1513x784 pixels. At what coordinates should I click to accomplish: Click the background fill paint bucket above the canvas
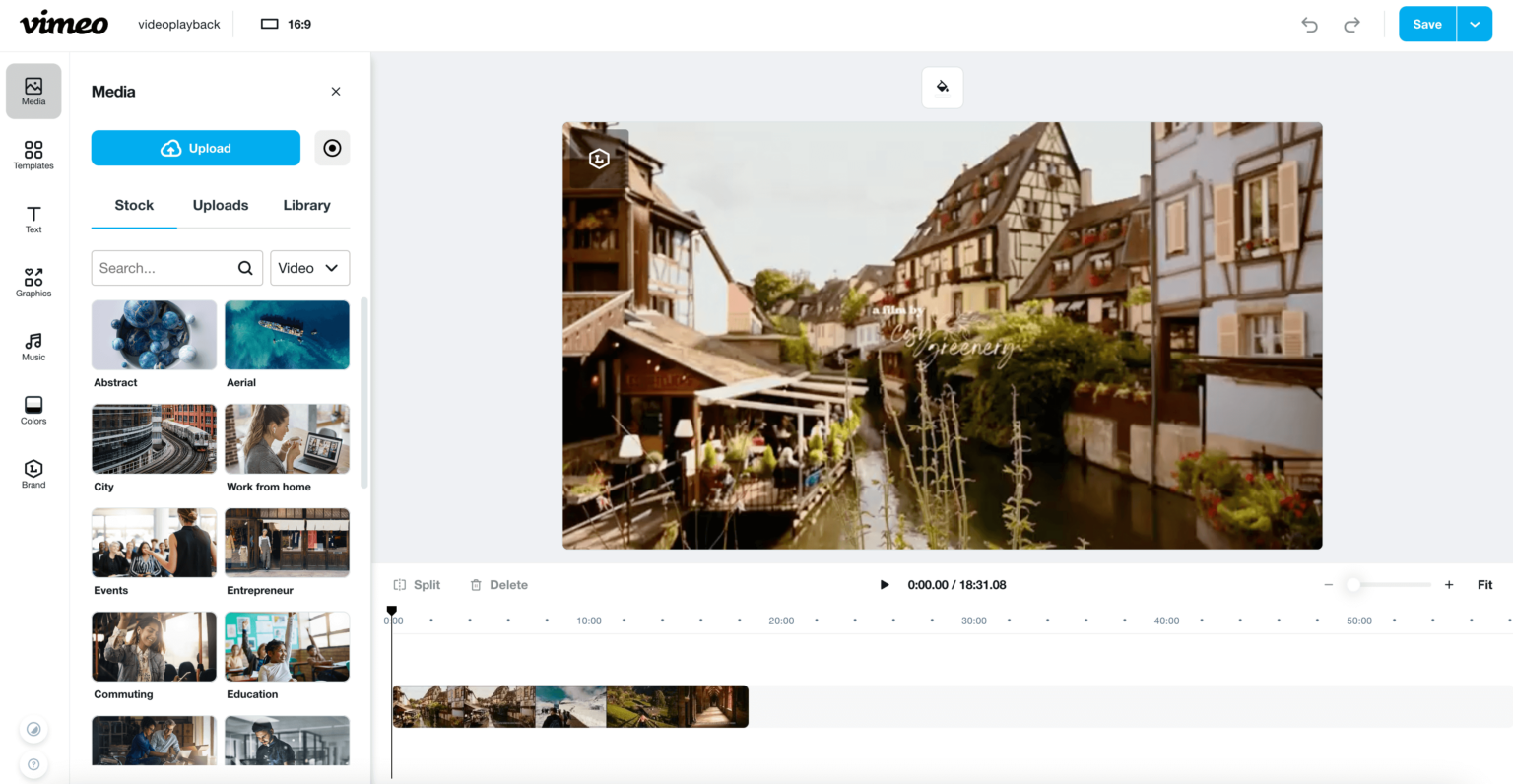pyautogui.click(x=942, y=87)
